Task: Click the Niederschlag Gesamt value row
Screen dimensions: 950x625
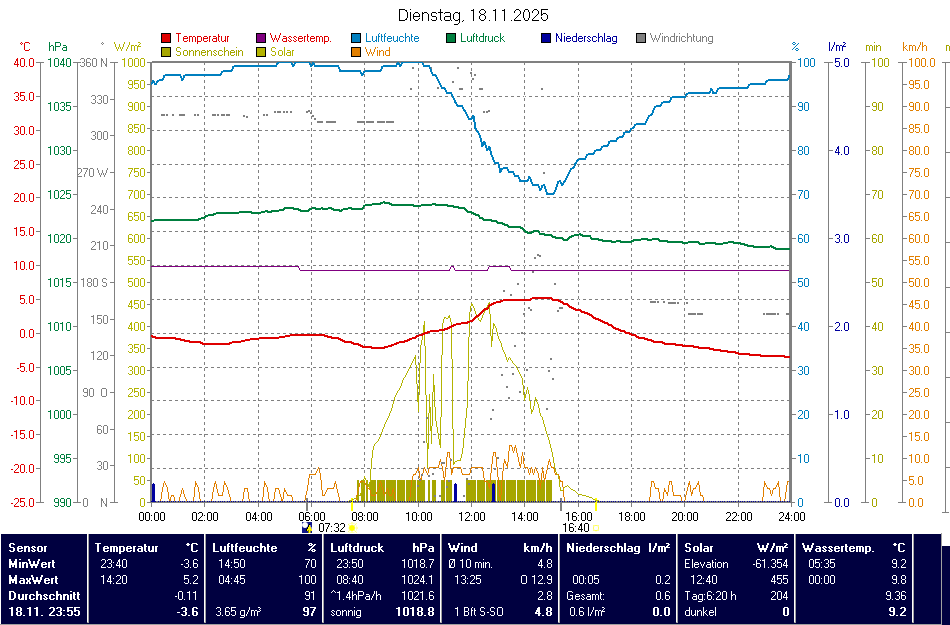Action: [618, 595]
